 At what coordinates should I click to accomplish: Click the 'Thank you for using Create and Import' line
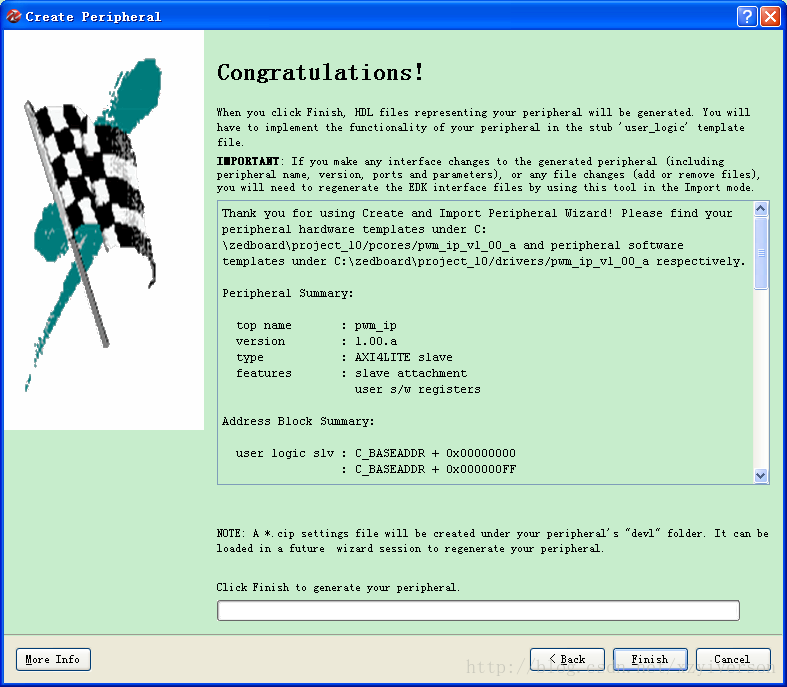tap(477, 213)
